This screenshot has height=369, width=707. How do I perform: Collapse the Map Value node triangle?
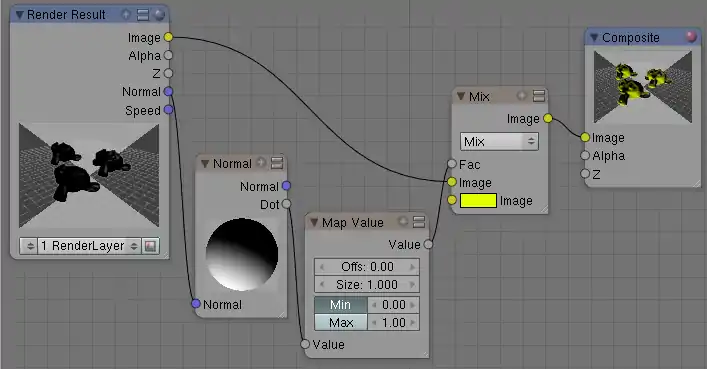314,222
